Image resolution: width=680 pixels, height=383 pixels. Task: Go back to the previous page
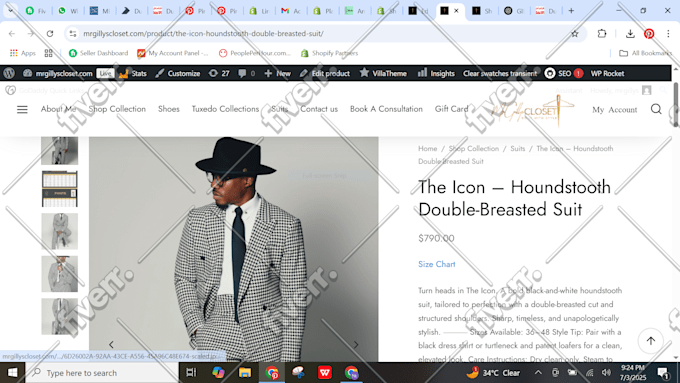point(12,33)
